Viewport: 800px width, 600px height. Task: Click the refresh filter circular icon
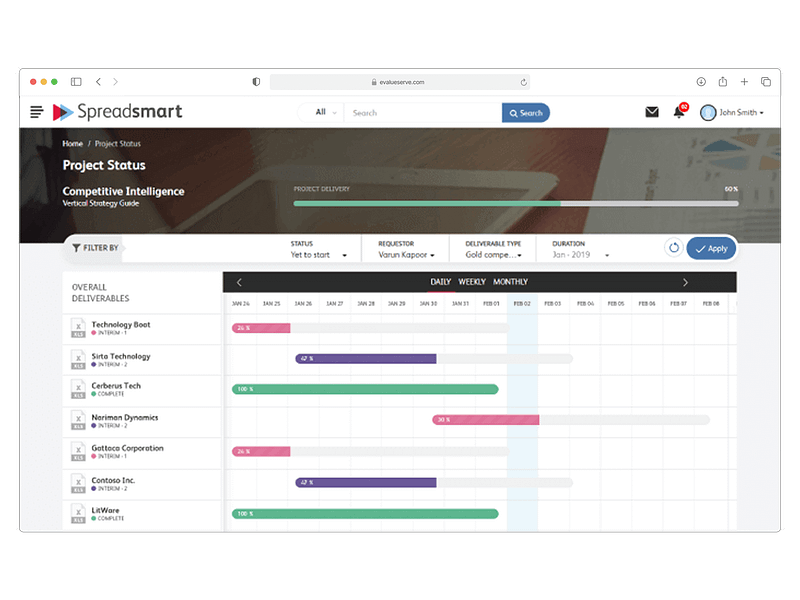click(674, 248)
